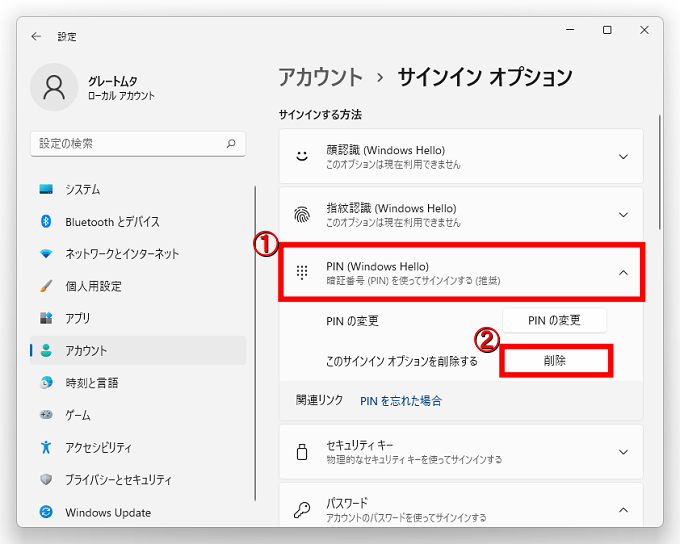
Task: Collapse the PIN (Windows Hello) chevron
Action: [x=623, y=272]
